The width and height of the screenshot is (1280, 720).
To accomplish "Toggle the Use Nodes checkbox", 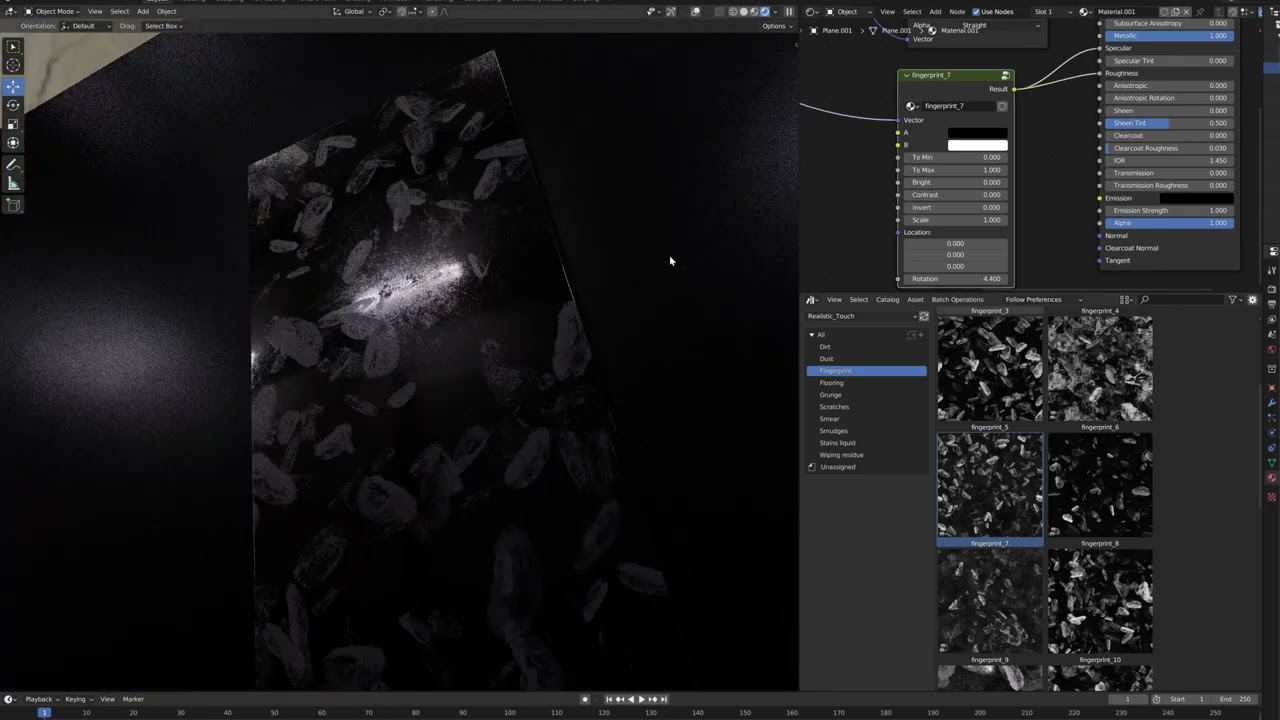I will coord(977,12).
